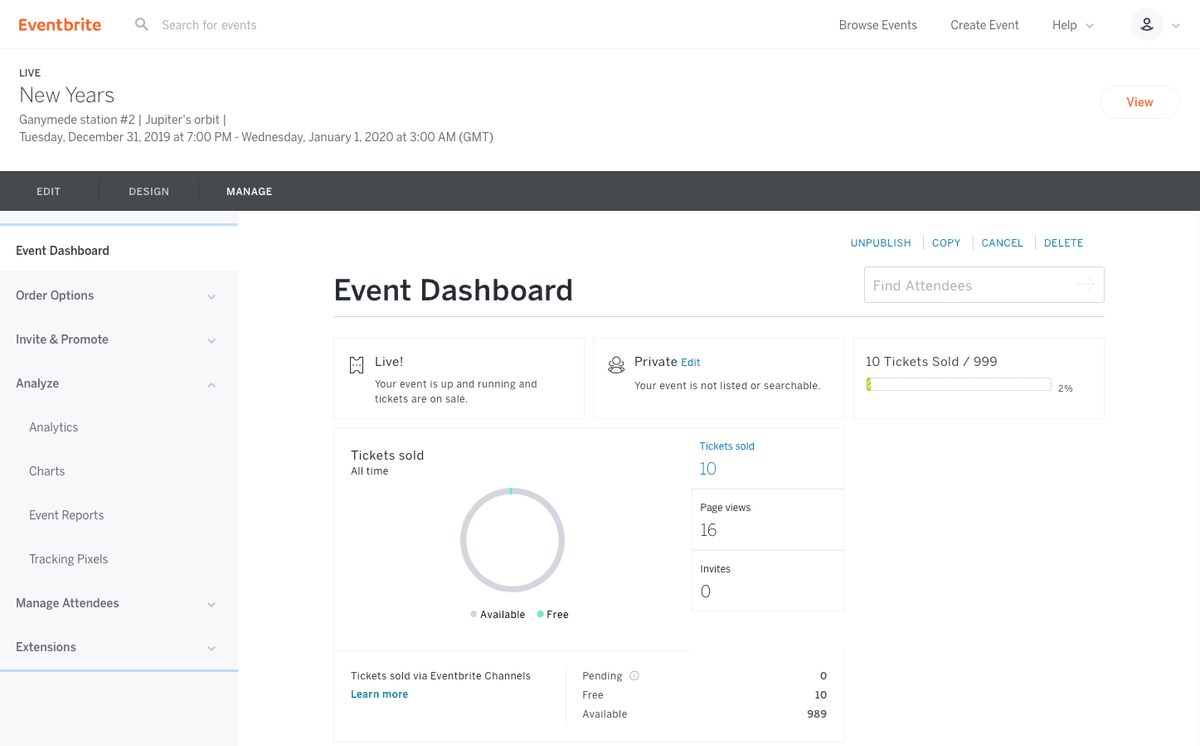This screenshot has width=1200, height=746.
Task: Switch to the EDIT tab
Action: [x=49, y=191]
